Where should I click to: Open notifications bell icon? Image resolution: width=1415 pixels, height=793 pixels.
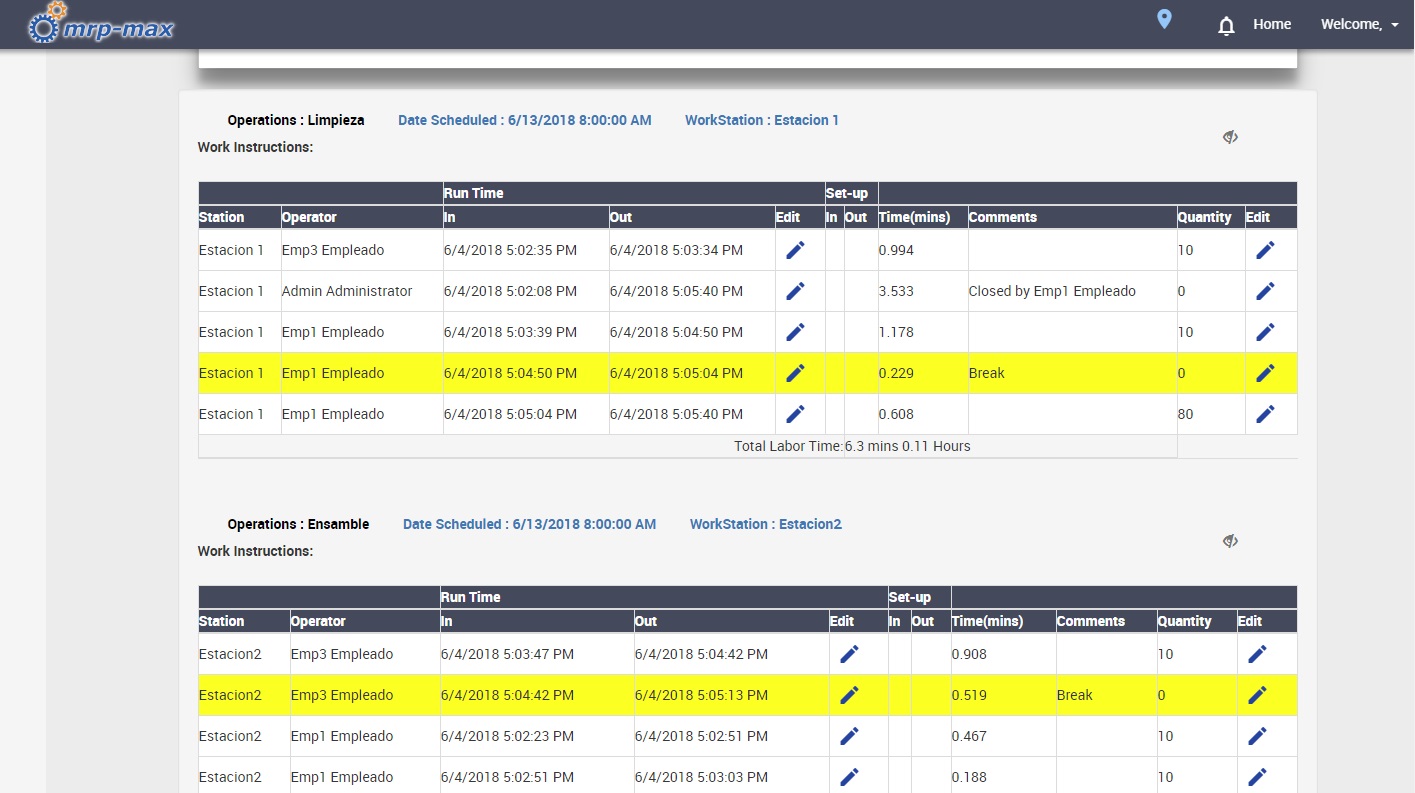coord(1226,26)
